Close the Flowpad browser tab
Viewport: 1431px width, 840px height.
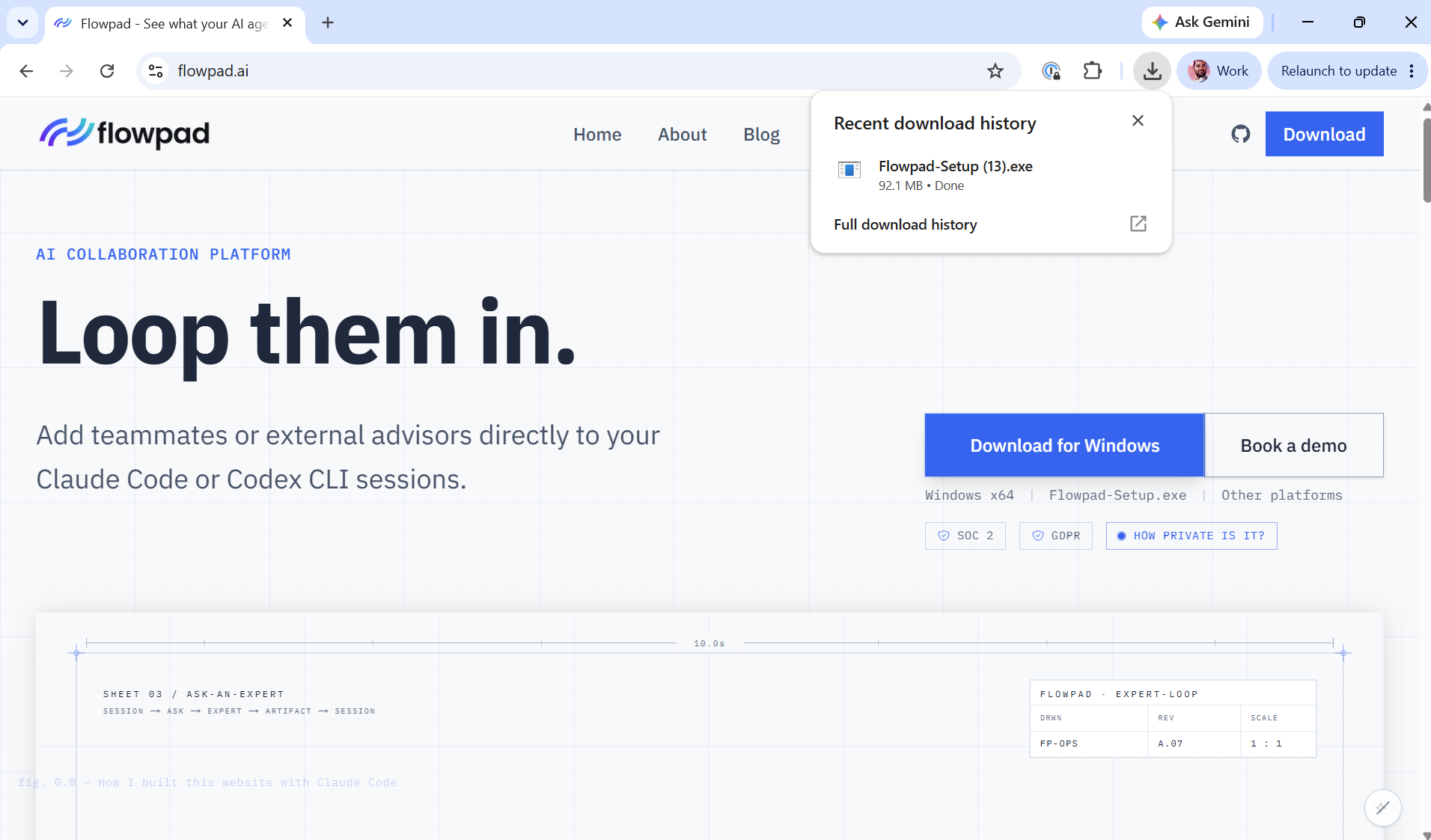coord(287,23)
